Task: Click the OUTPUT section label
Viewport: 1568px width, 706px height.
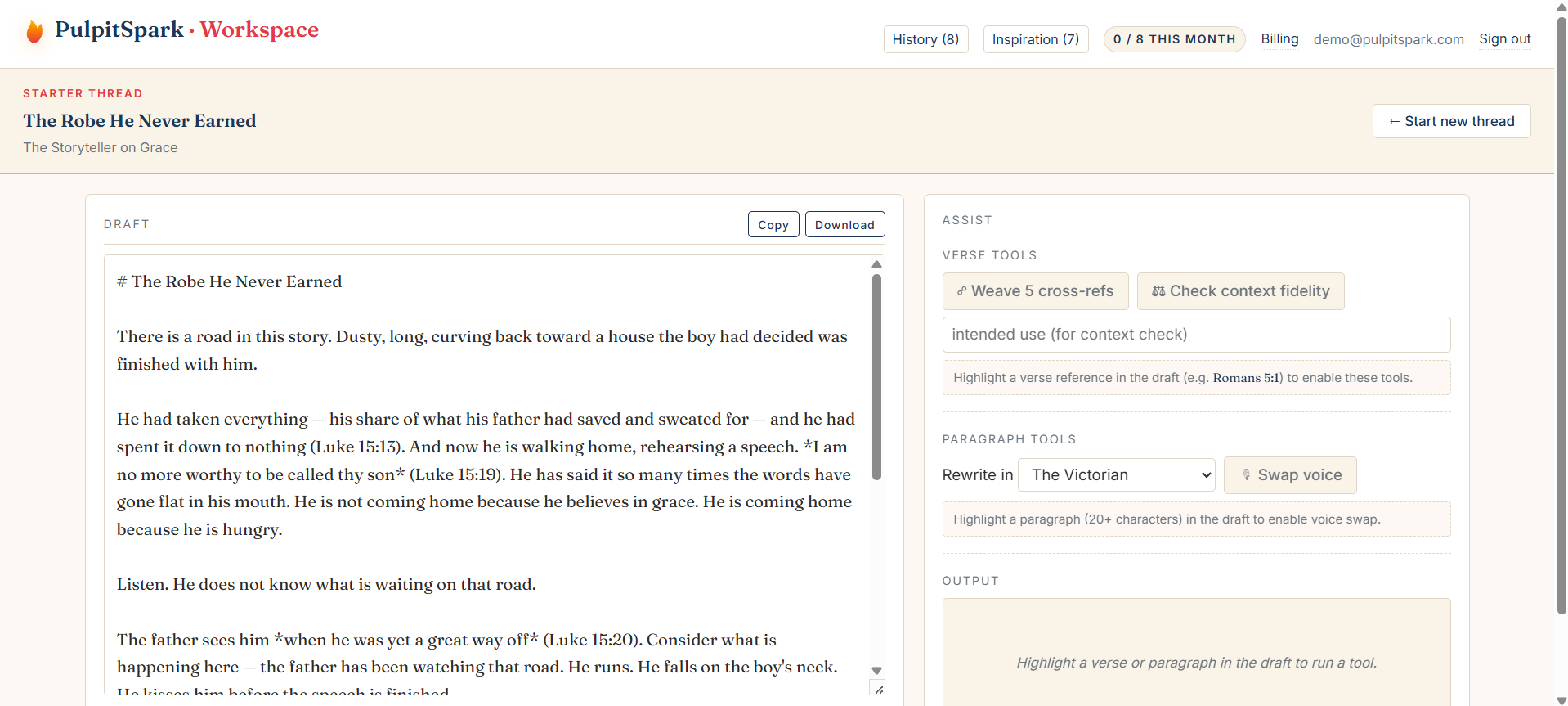Action: [x=970, y=581]
